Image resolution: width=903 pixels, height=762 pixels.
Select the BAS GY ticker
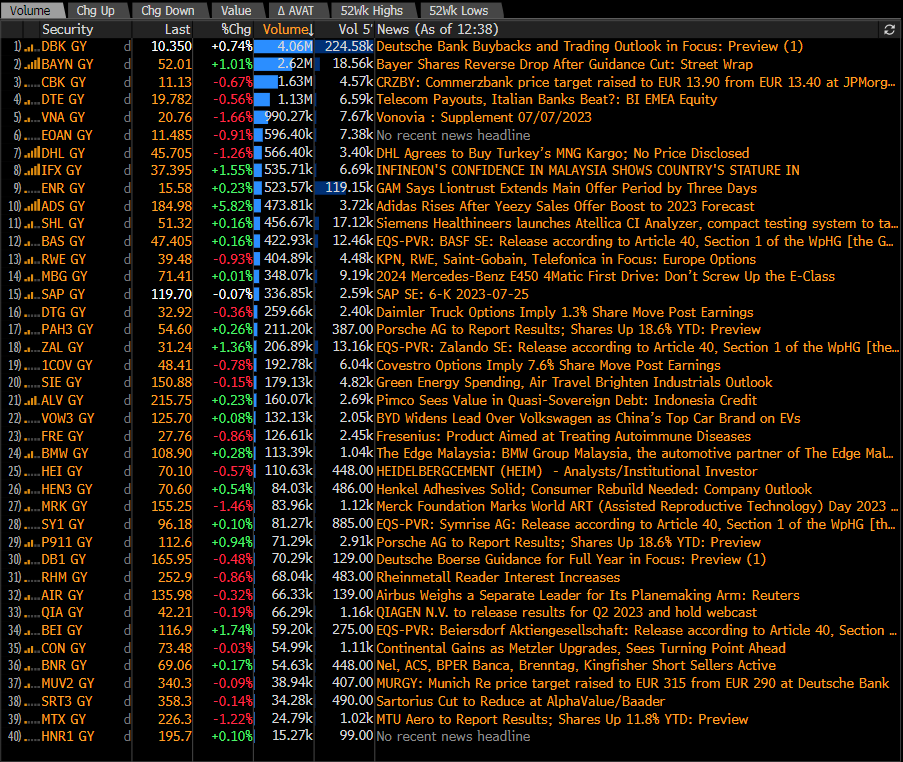pos(63,241)
